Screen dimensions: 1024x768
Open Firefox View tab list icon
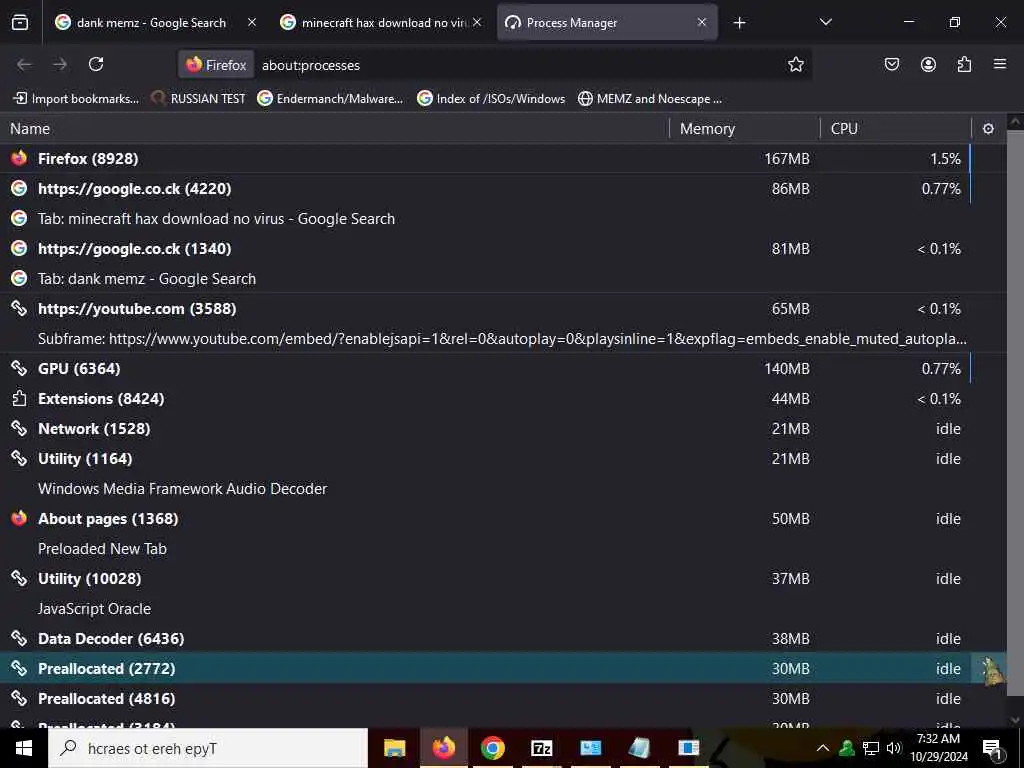(x=20, y=22)
